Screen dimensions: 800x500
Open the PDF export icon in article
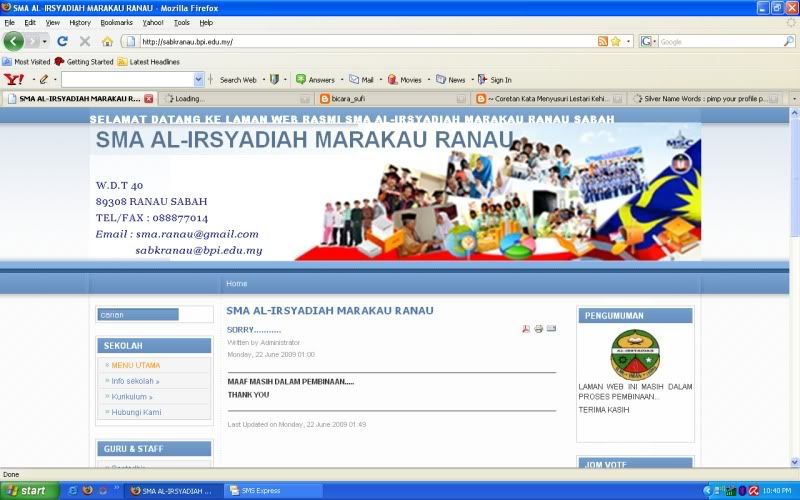coord(526,329)
